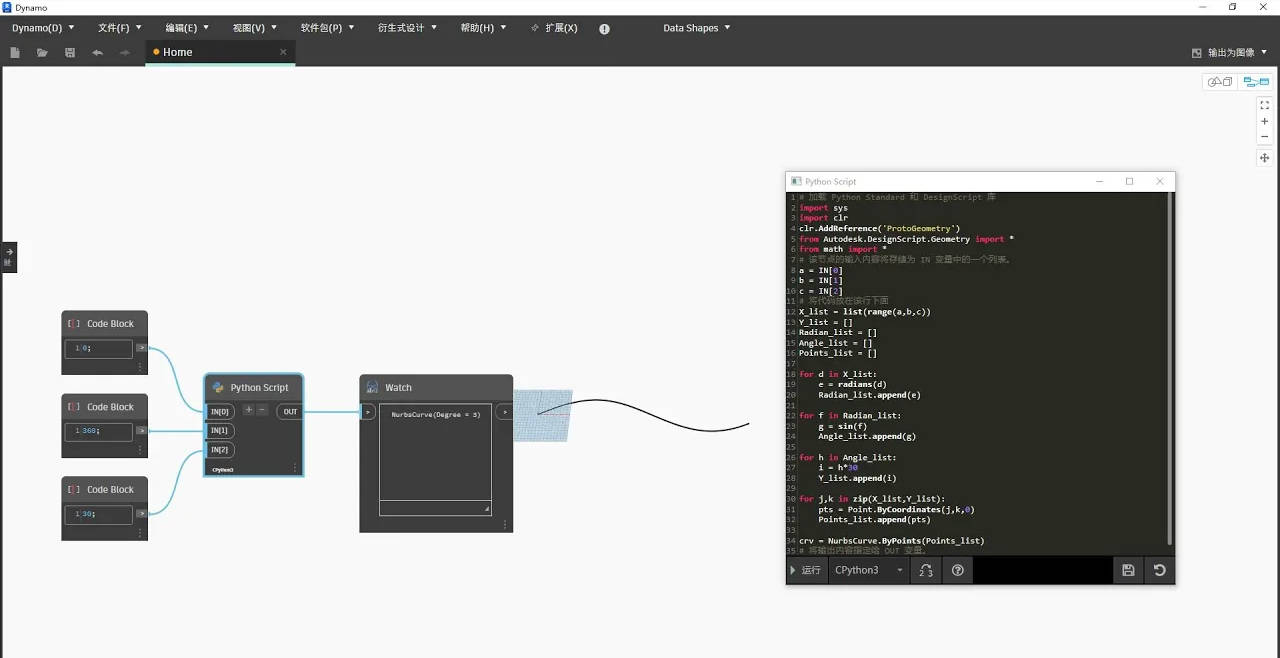Enable the graph view toggle
Screen dimensions: 1280x658
(x=1256, y=82)
